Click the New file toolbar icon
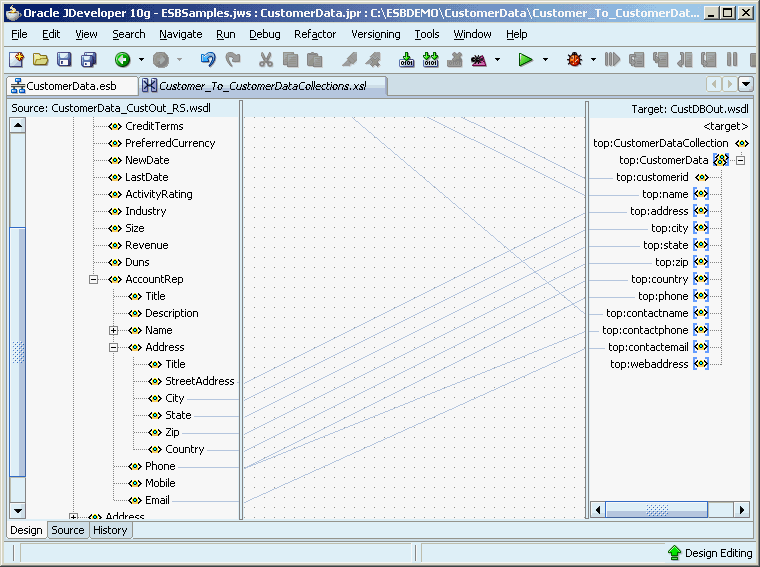 point(16,60)
